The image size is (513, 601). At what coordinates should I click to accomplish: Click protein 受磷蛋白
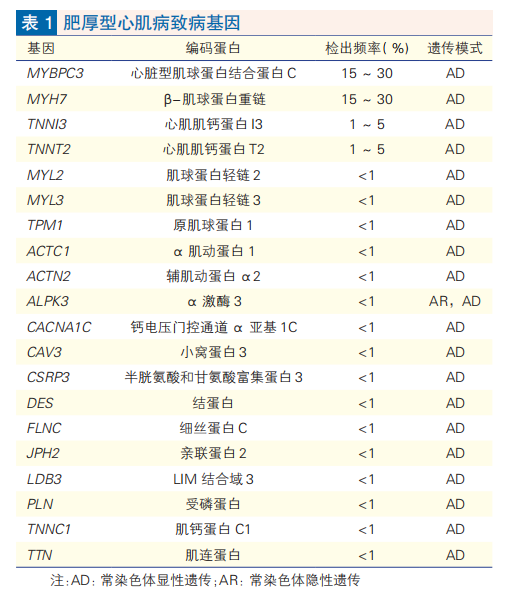point(213,504)
